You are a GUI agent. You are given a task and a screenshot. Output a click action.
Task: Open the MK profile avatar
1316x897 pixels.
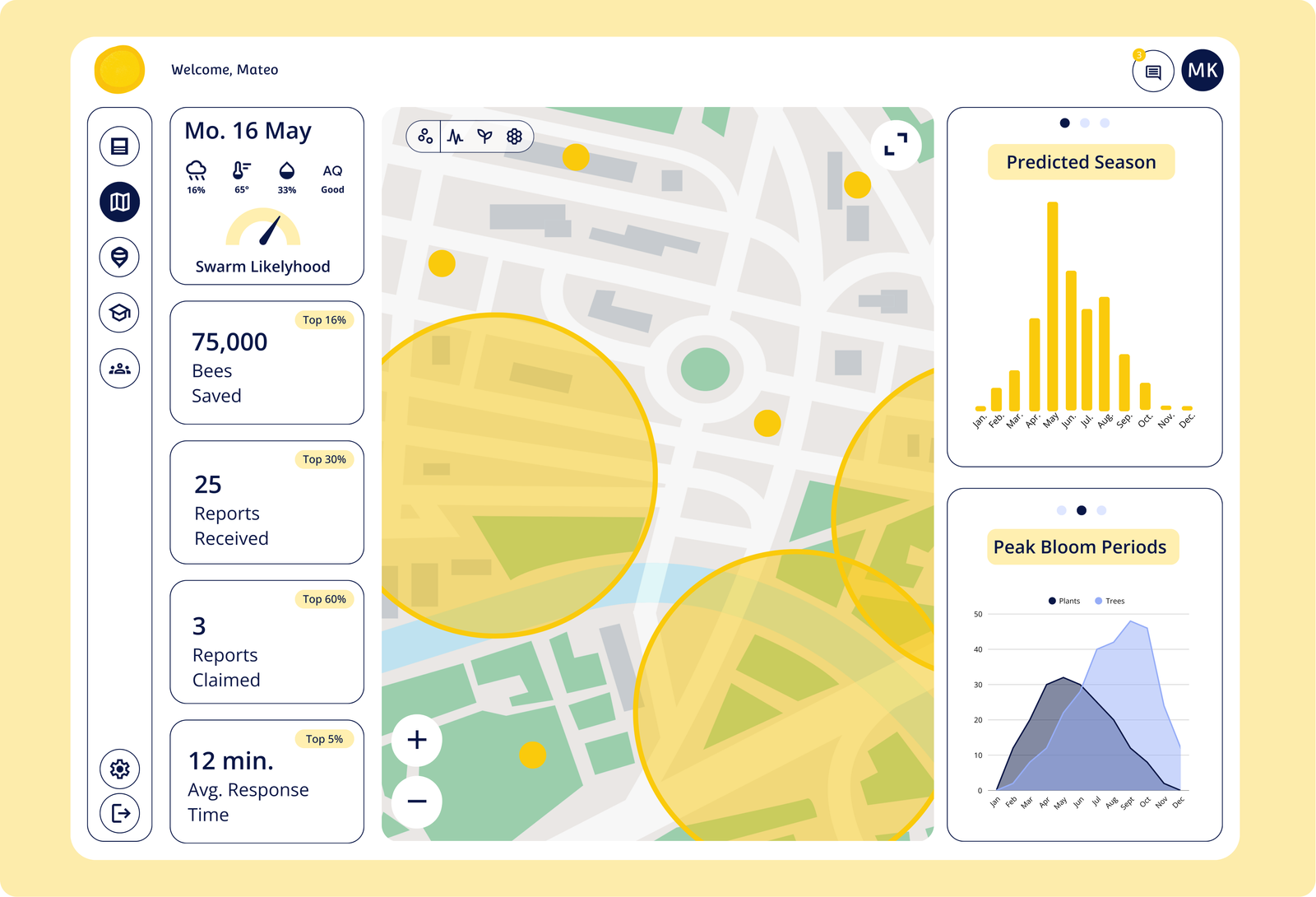[x=1202, y=70]
